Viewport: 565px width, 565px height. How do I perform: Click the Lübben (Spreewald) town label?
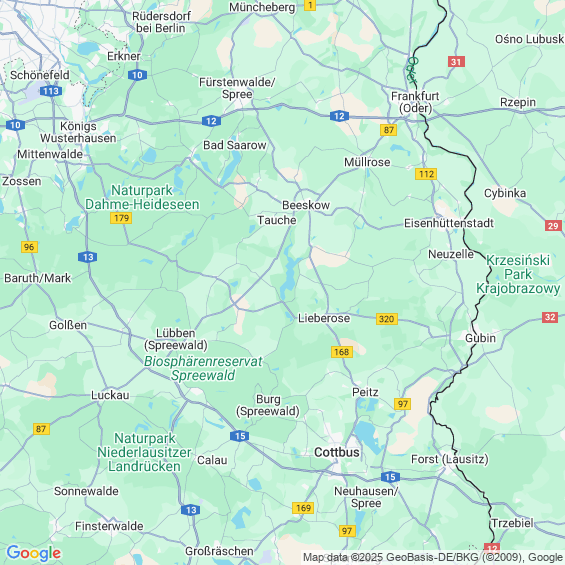(176, 339)
